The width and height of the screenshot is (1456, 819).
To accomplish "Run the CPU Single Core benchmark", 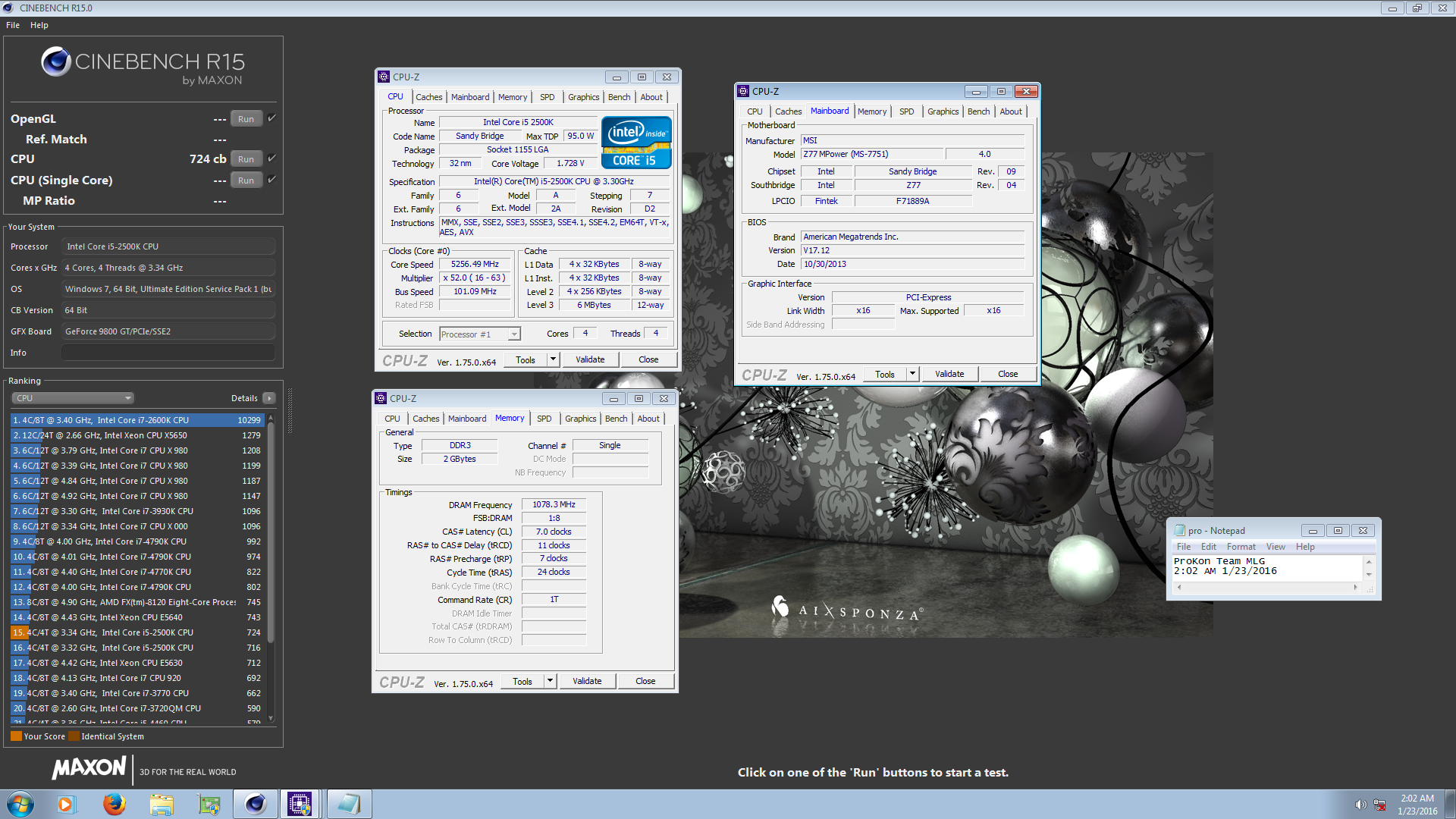I will click(x=246, y=180).
